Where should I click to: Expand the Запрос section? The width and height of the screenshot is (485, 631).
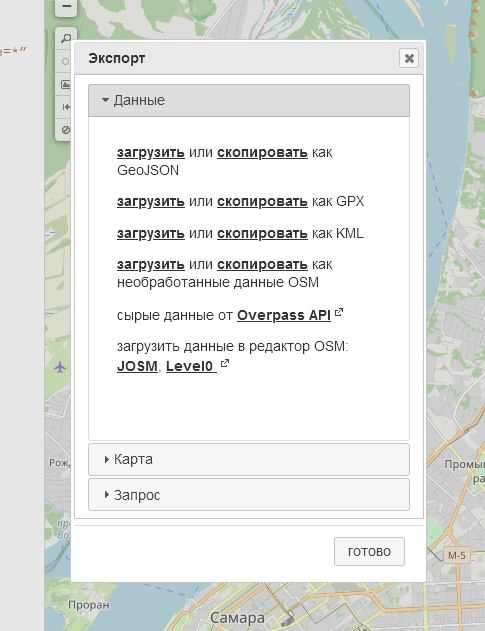[x=249, y=495]
